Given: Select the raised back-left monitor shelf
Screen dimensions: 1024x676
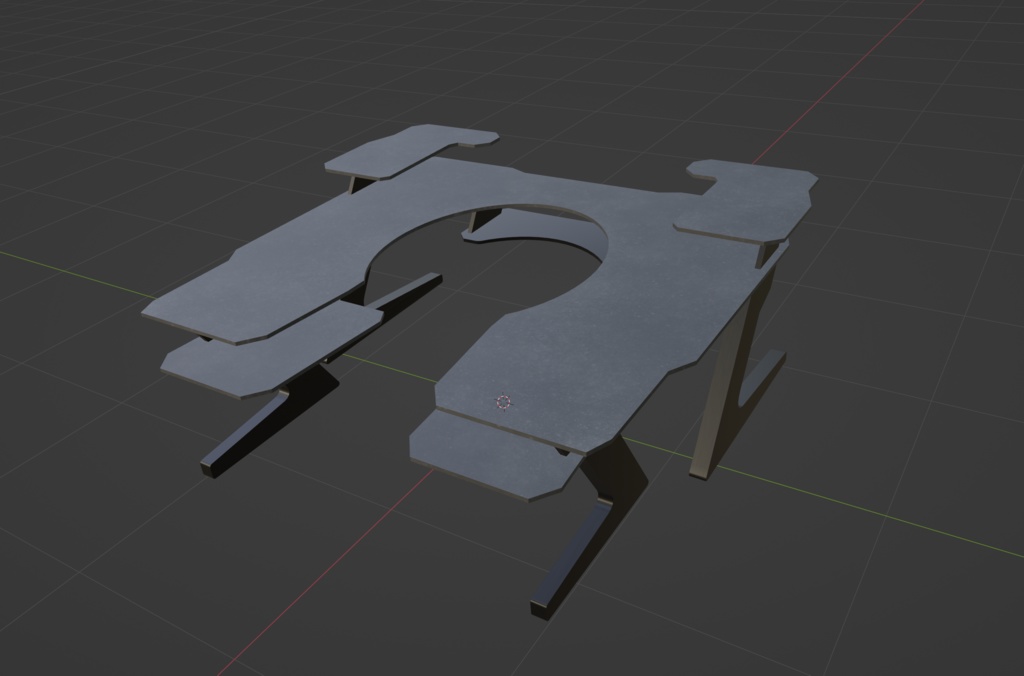Looking at the screenshot, I should tap(411, 152).
